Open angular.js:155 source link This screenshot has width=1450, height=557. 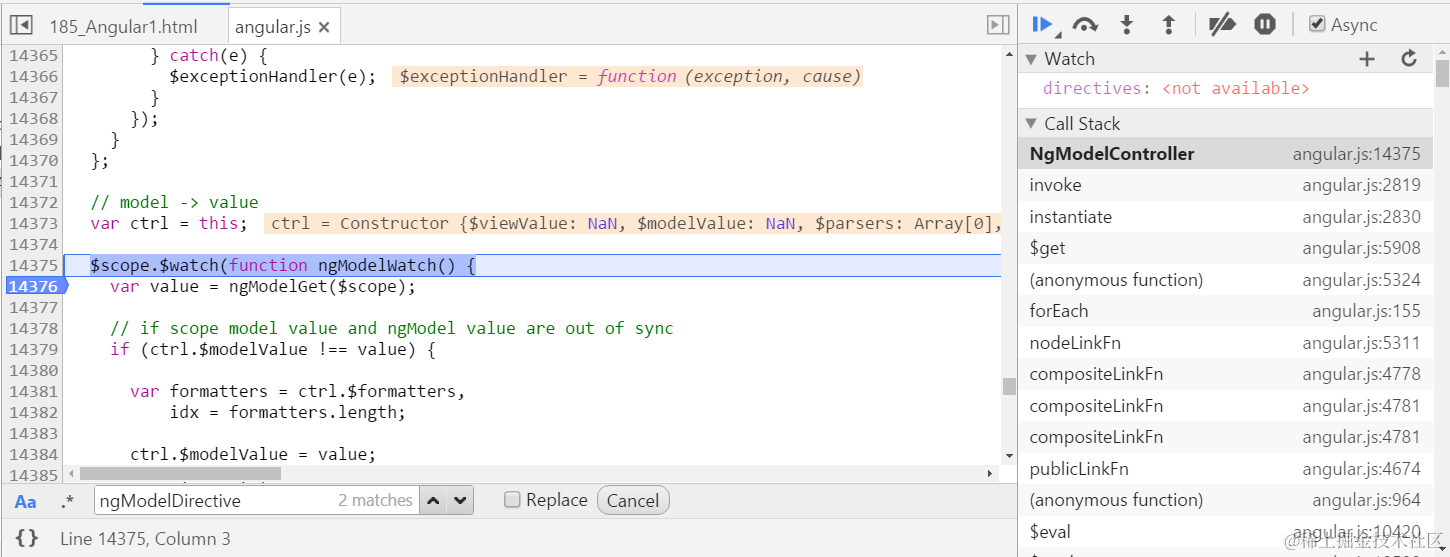point(1366,311)
